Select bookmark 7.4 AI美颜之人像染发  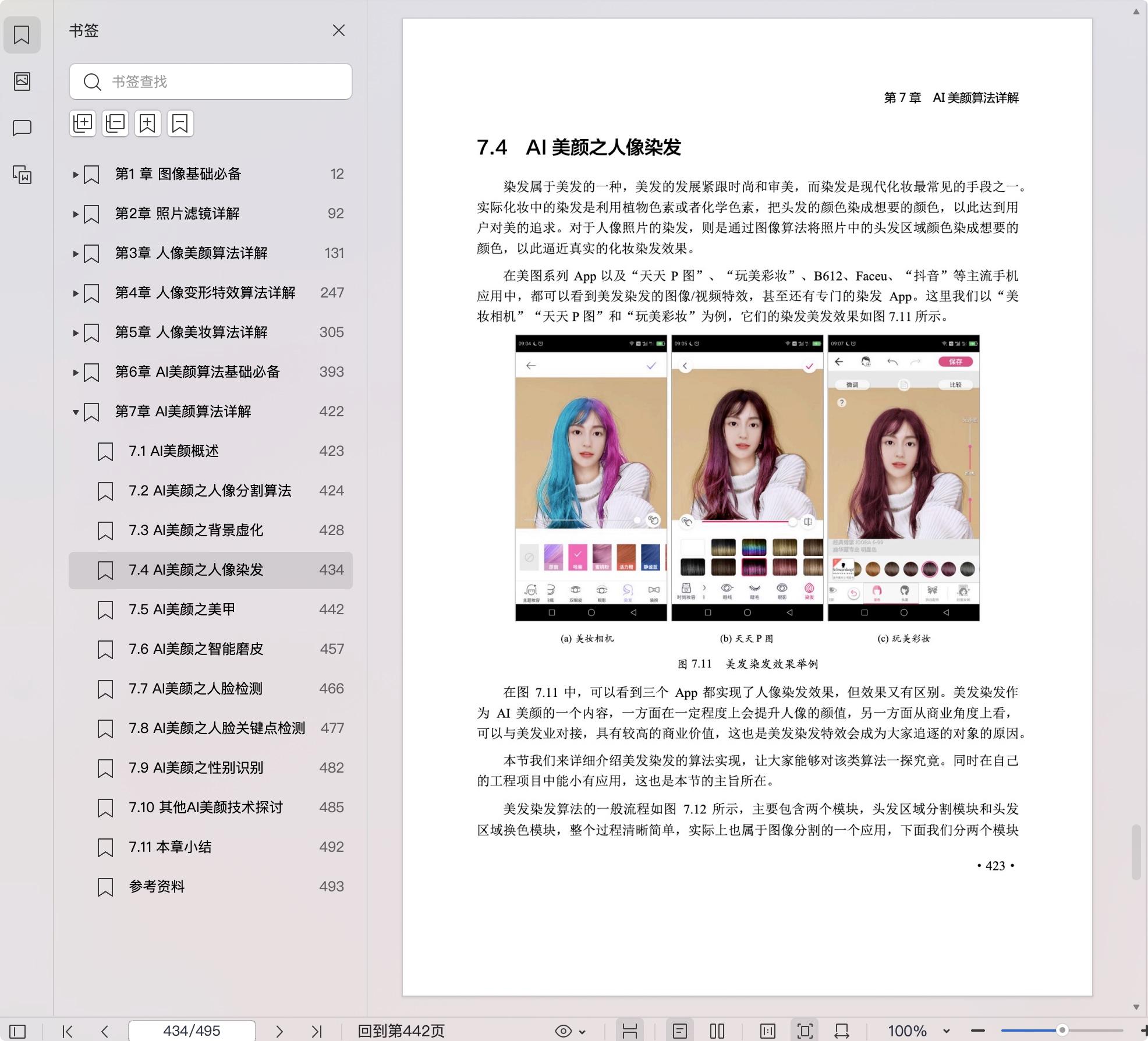click(x=211, y=570)
